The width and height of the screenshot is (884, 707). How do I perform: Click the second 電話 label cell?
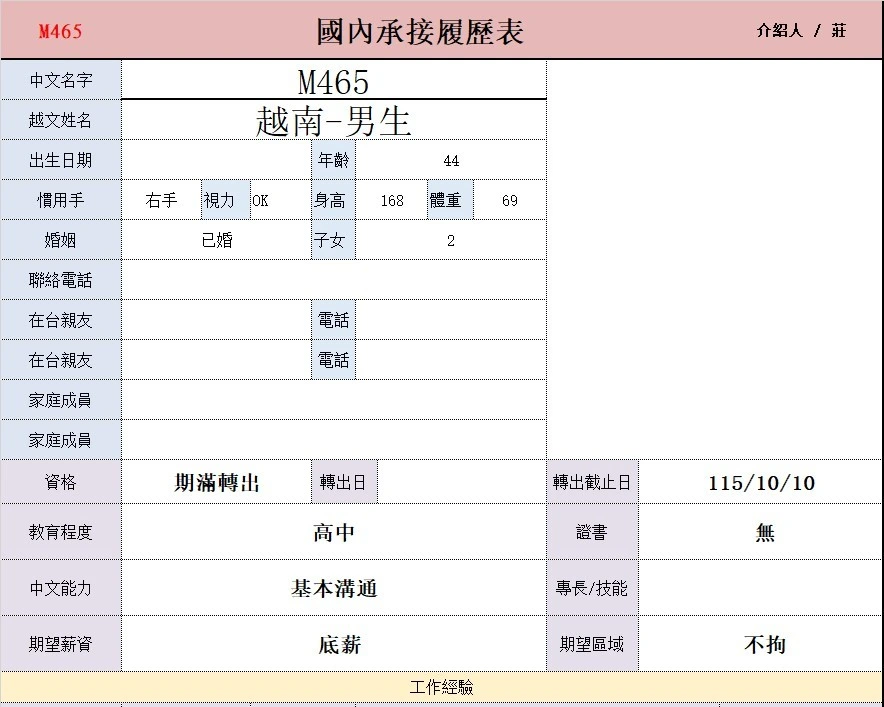pos(333,360)
